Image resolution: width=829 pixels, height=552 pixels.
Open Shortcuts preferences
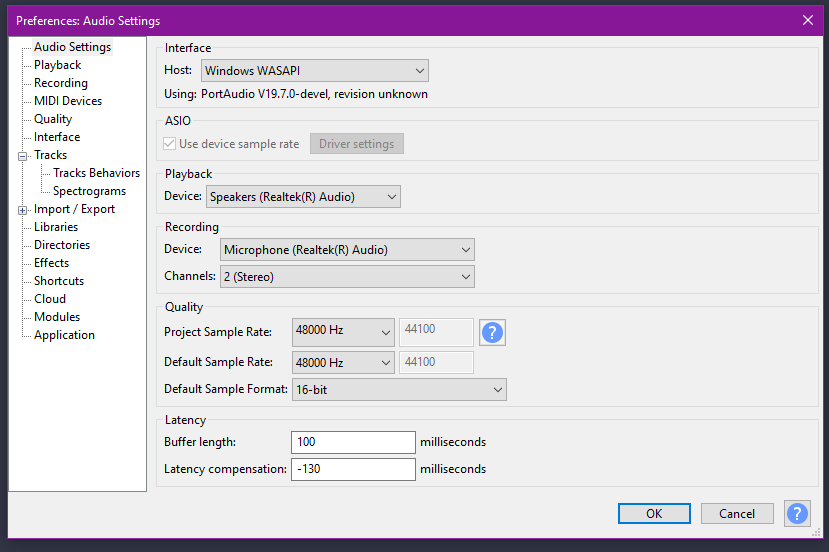tap(59, 281)
